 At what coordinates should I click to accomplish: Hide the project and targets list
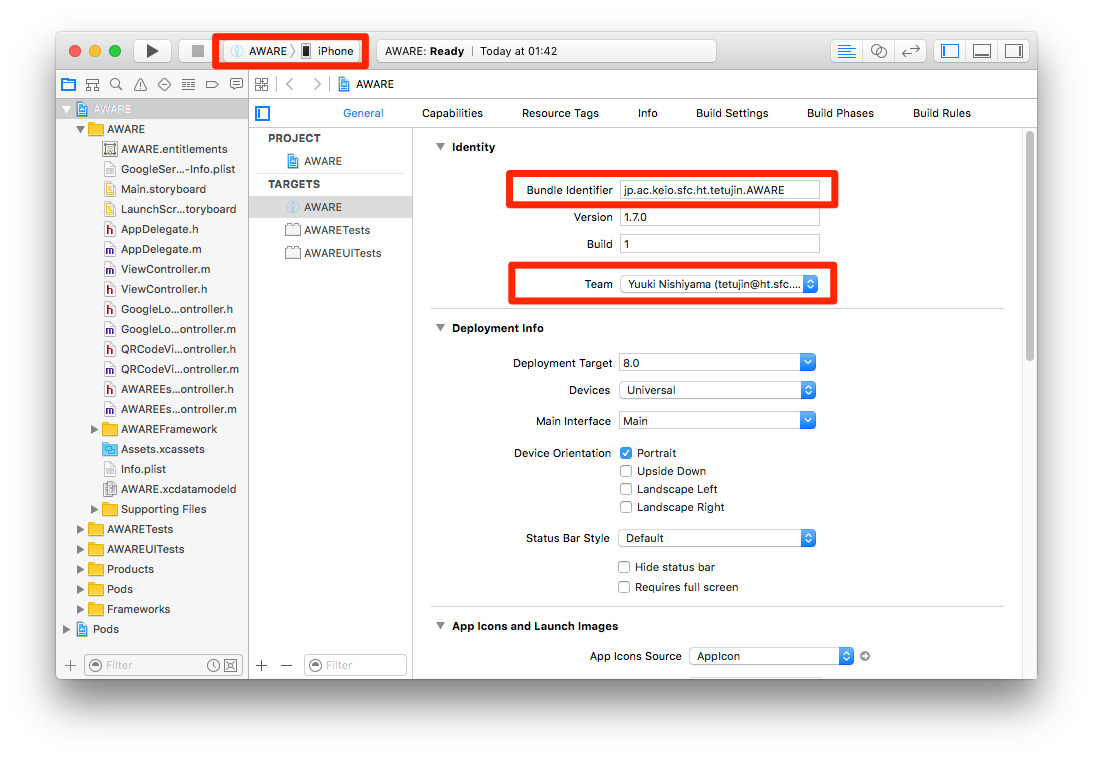[x=263, y=113]
